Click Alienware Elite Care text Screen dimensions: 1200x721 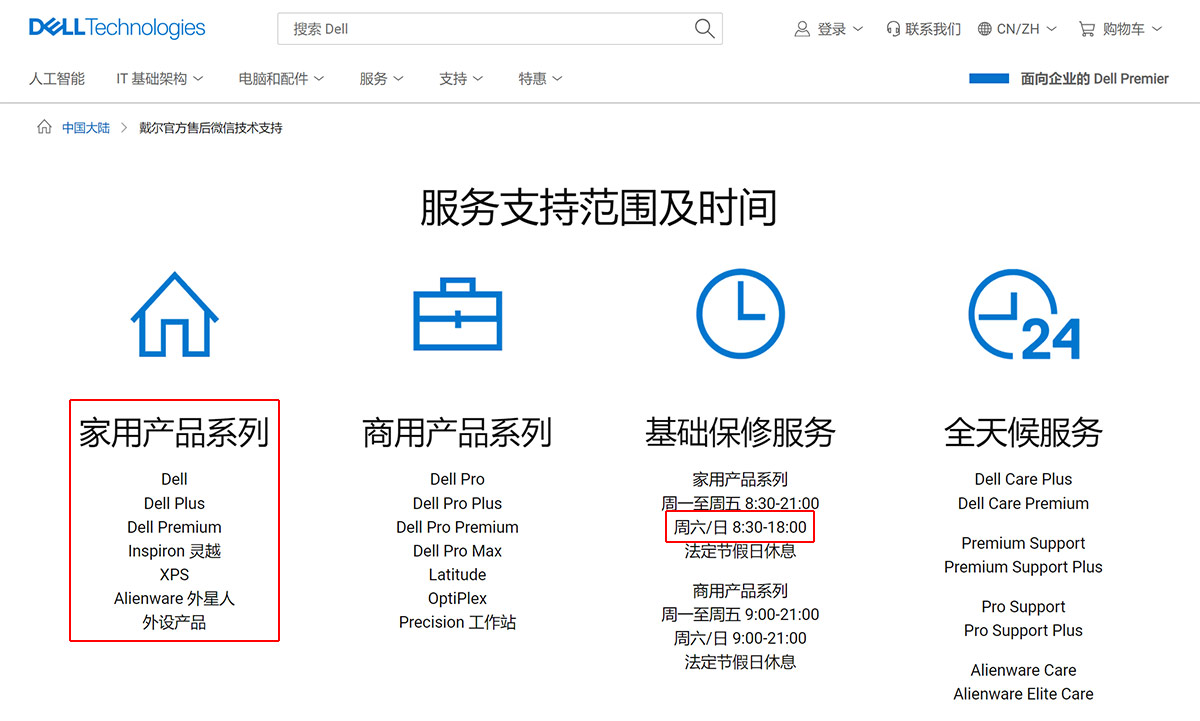pos(1023,694)
